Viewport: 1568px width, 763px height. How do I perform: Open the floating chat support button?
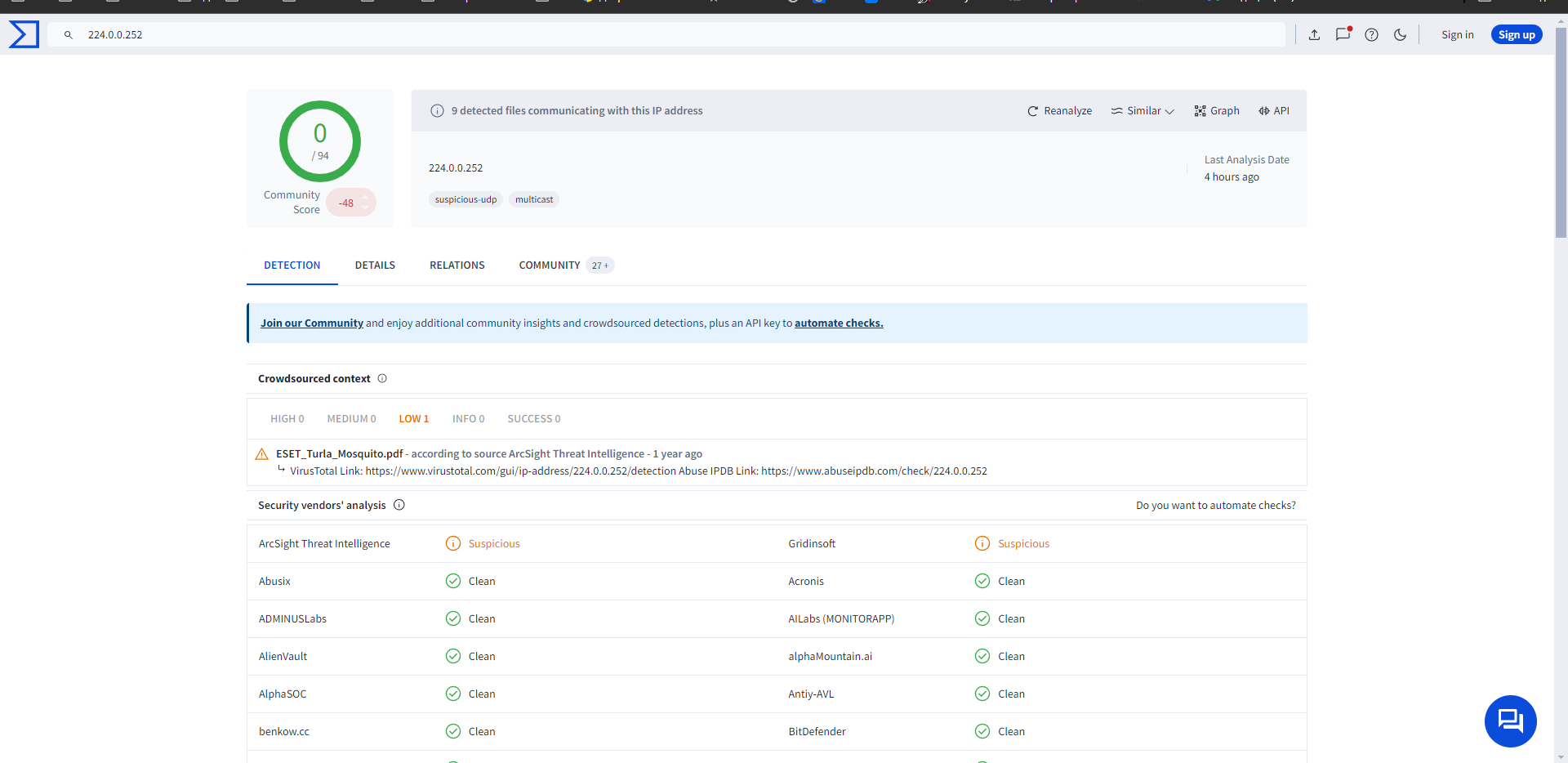coord(1510,721)
